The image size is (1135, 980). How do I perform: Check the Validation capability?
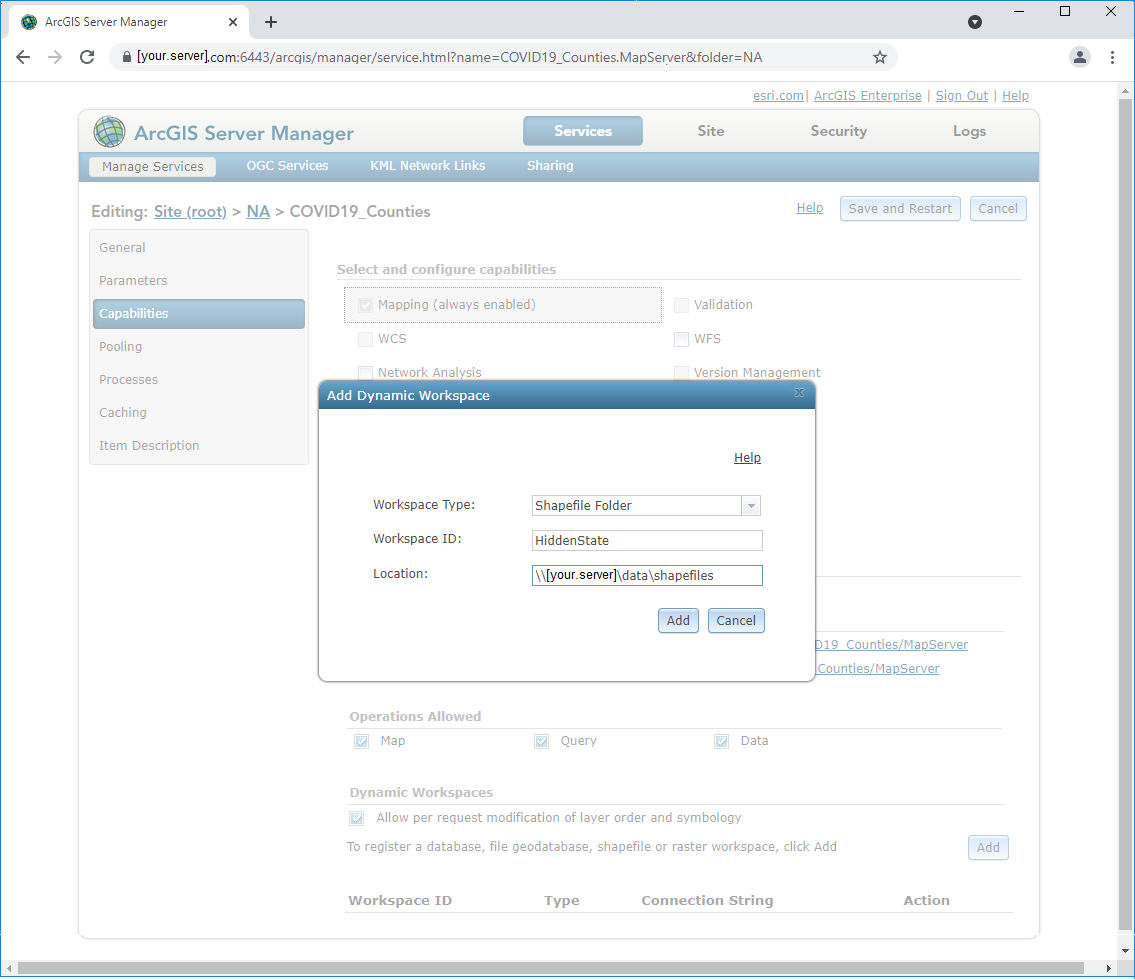(x=681, y=305)
